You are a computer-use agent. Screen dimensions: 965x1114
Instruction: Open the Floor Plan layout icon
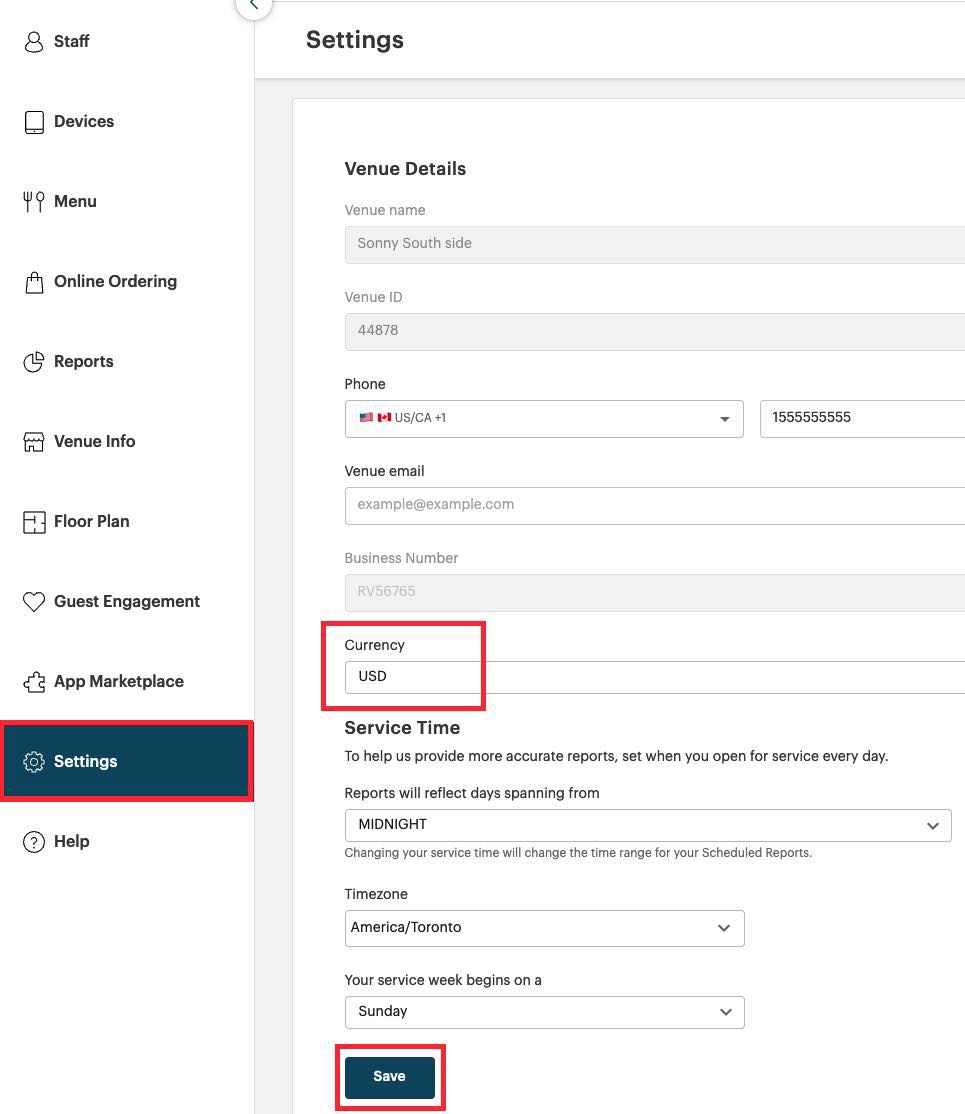point(35,521)
